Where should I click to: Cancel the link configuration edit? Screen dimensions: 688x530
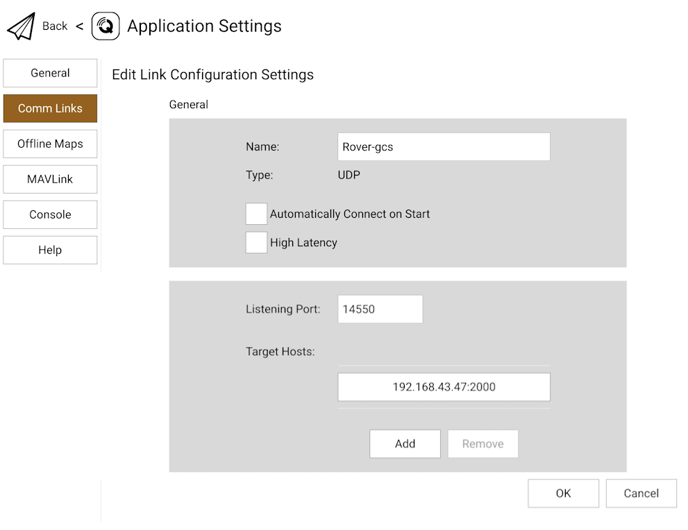tap(641, 493)
